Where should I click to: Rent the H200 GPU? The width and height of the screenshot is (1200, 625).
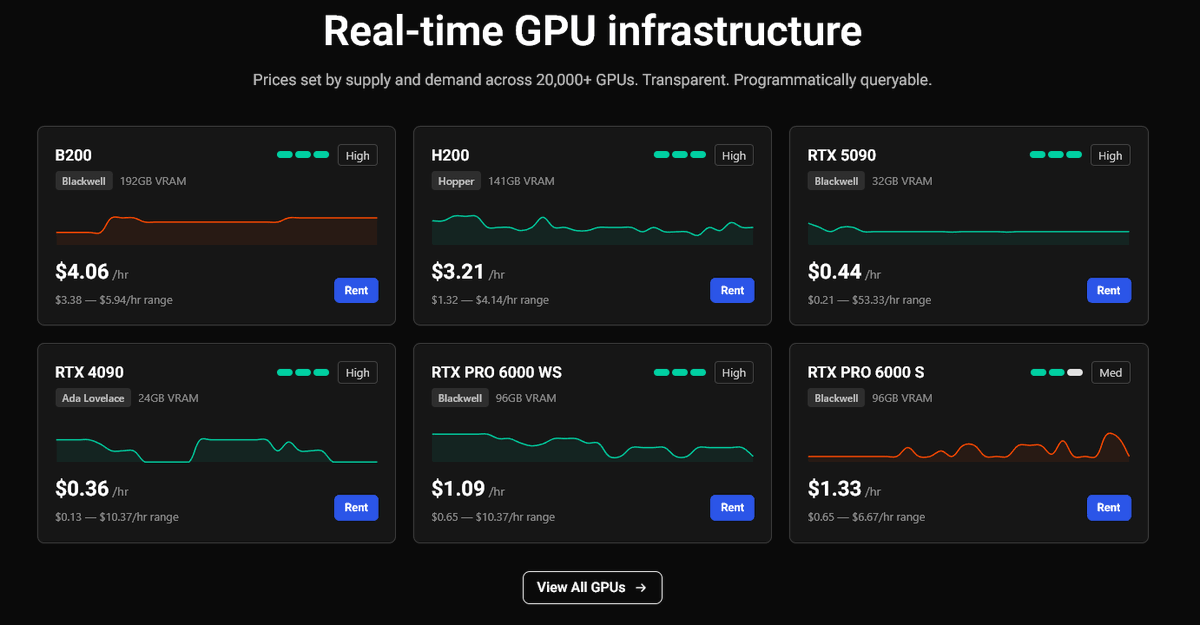[x=732, y=290]
